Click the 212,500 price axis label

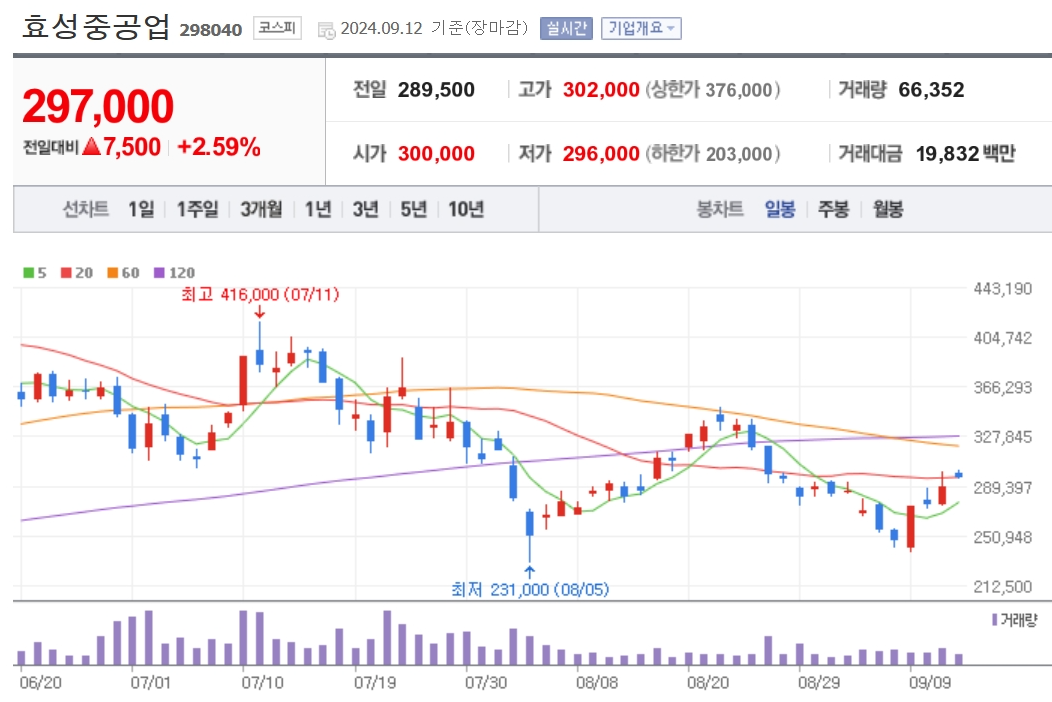point(1003,587)
